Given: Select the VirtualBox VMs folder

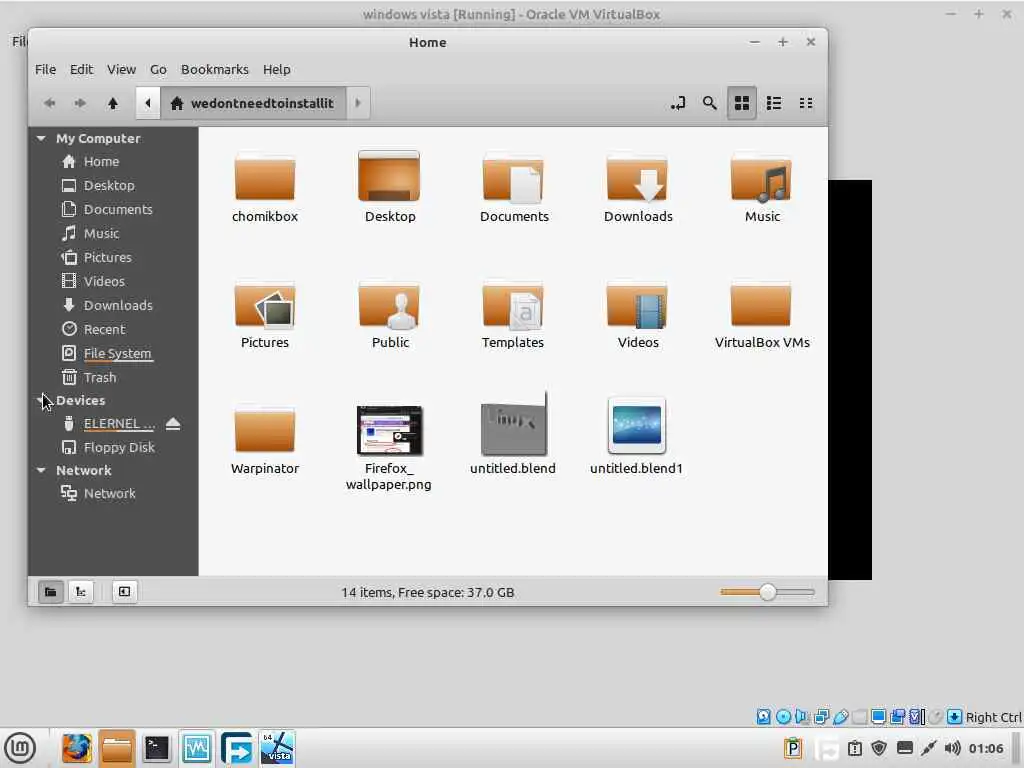Looking at the screenshot, I should (761, 304).
